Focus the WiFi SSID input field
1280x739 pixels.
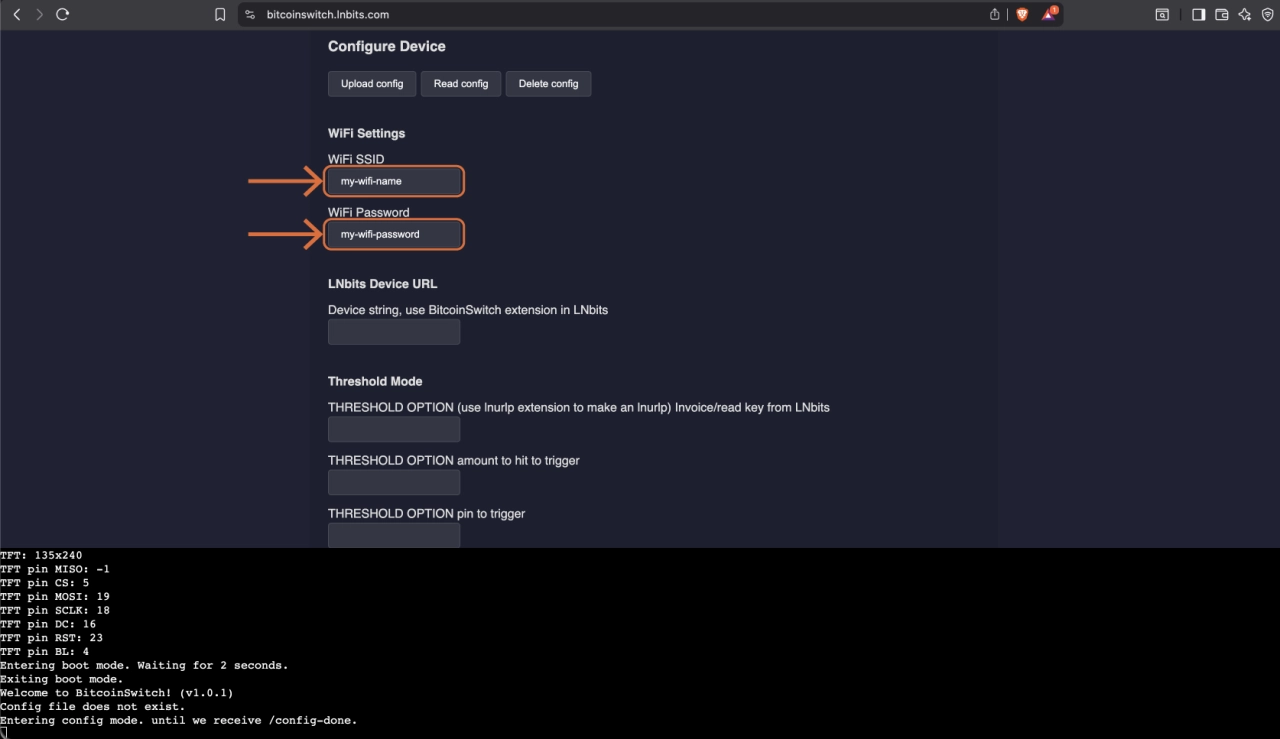(394, 181)
